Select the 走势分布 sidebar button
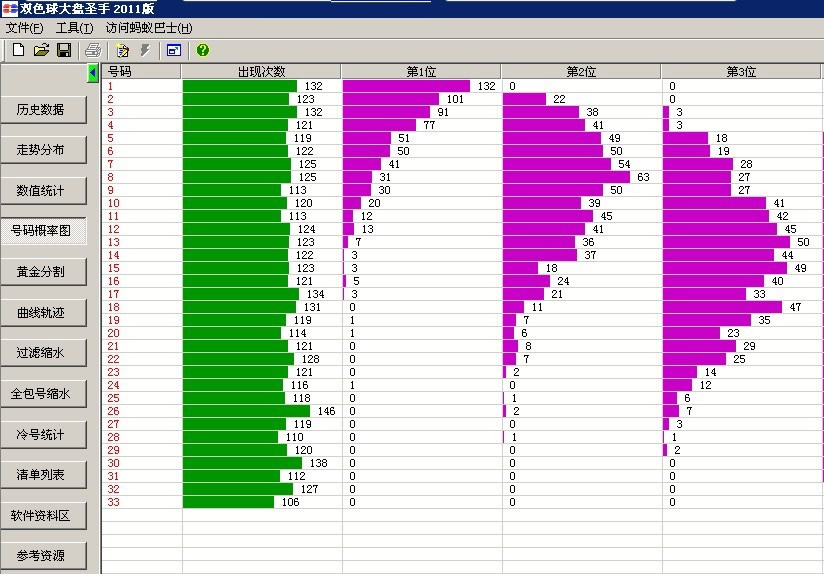This screenshot has height=574, width=824. [x=43, y=149]
